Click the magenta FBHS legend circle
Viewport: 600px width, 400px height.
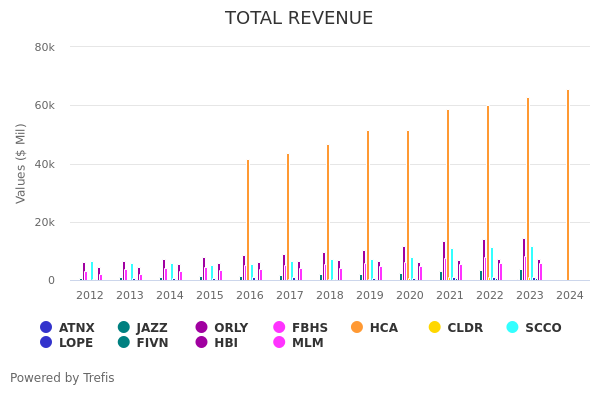point(280,328)
